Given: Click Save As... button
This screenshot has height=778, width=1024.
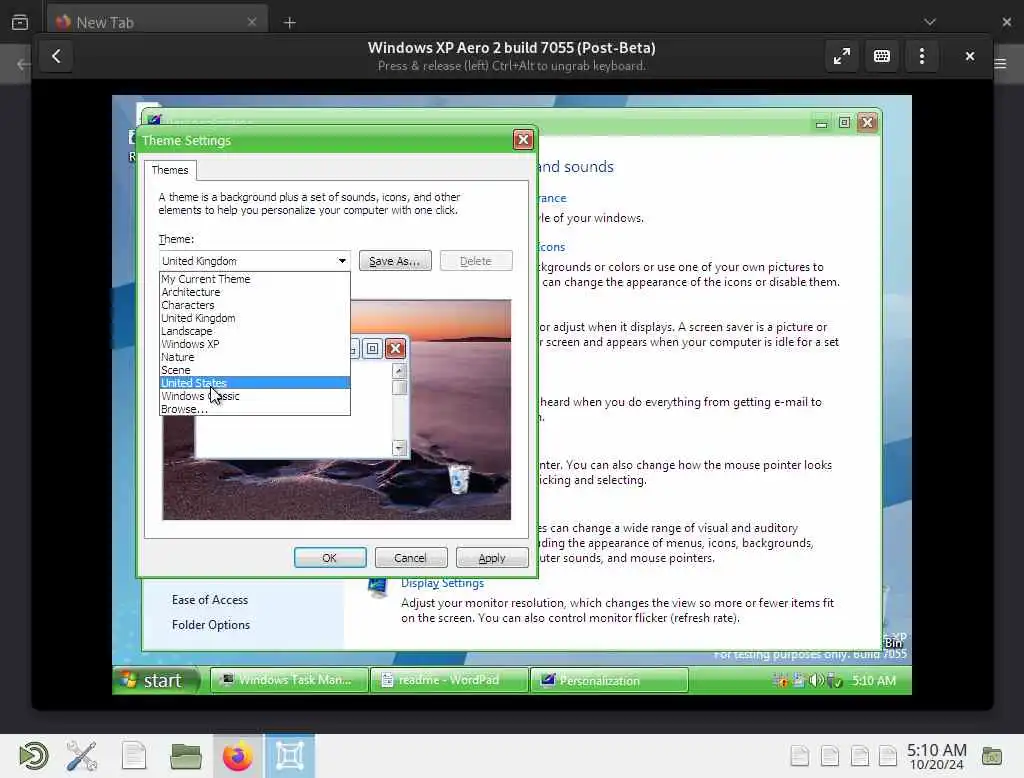Looking at the screenshot, I should coord(394,261).
